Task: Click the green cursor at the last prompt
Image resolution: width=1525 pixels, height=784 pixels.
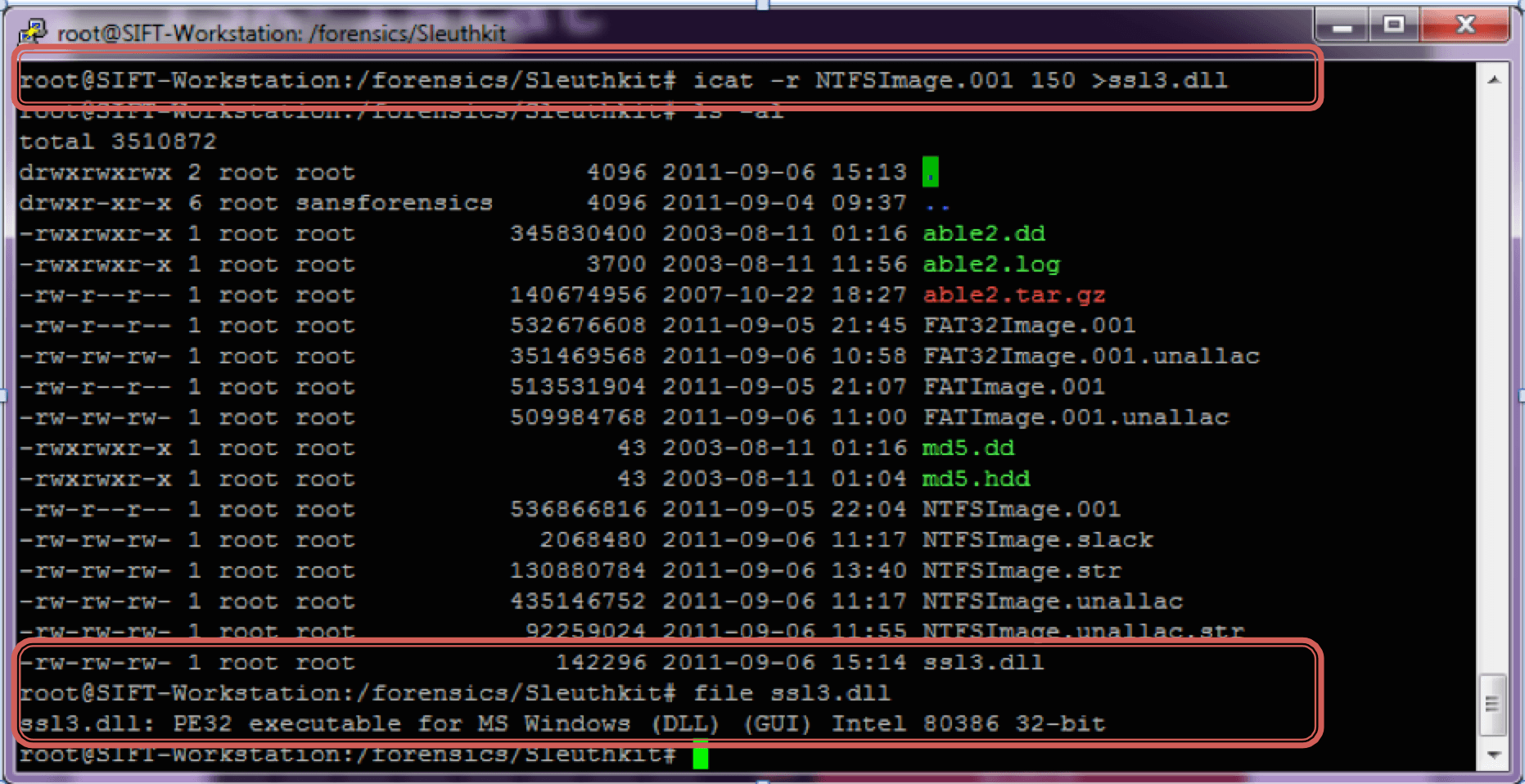Action: click(x=701, y=755)
